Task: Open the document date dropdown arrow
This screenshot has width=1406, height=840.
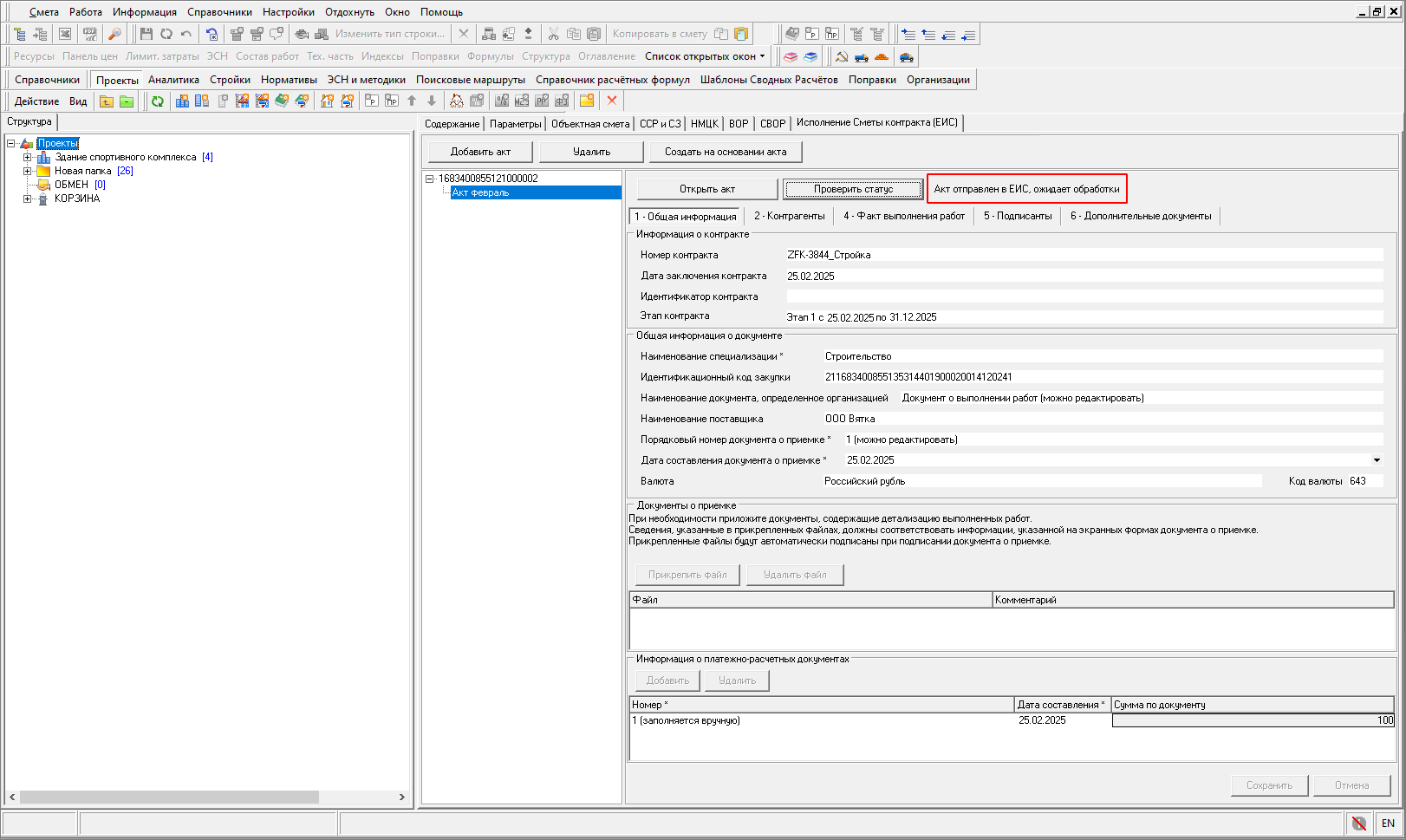Action: (x=1377, y=460)
